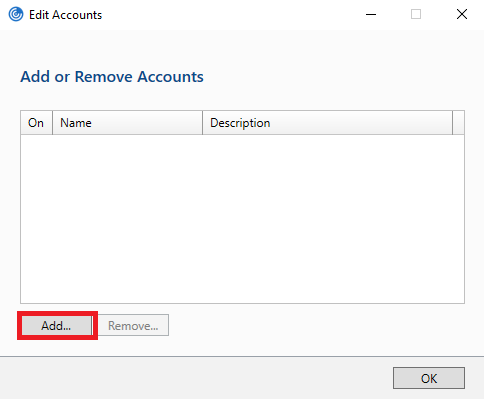Viewport: 484px width, 399px height.
Task: Click the disabled maximize window button
Action: click(x=416, y=14)
